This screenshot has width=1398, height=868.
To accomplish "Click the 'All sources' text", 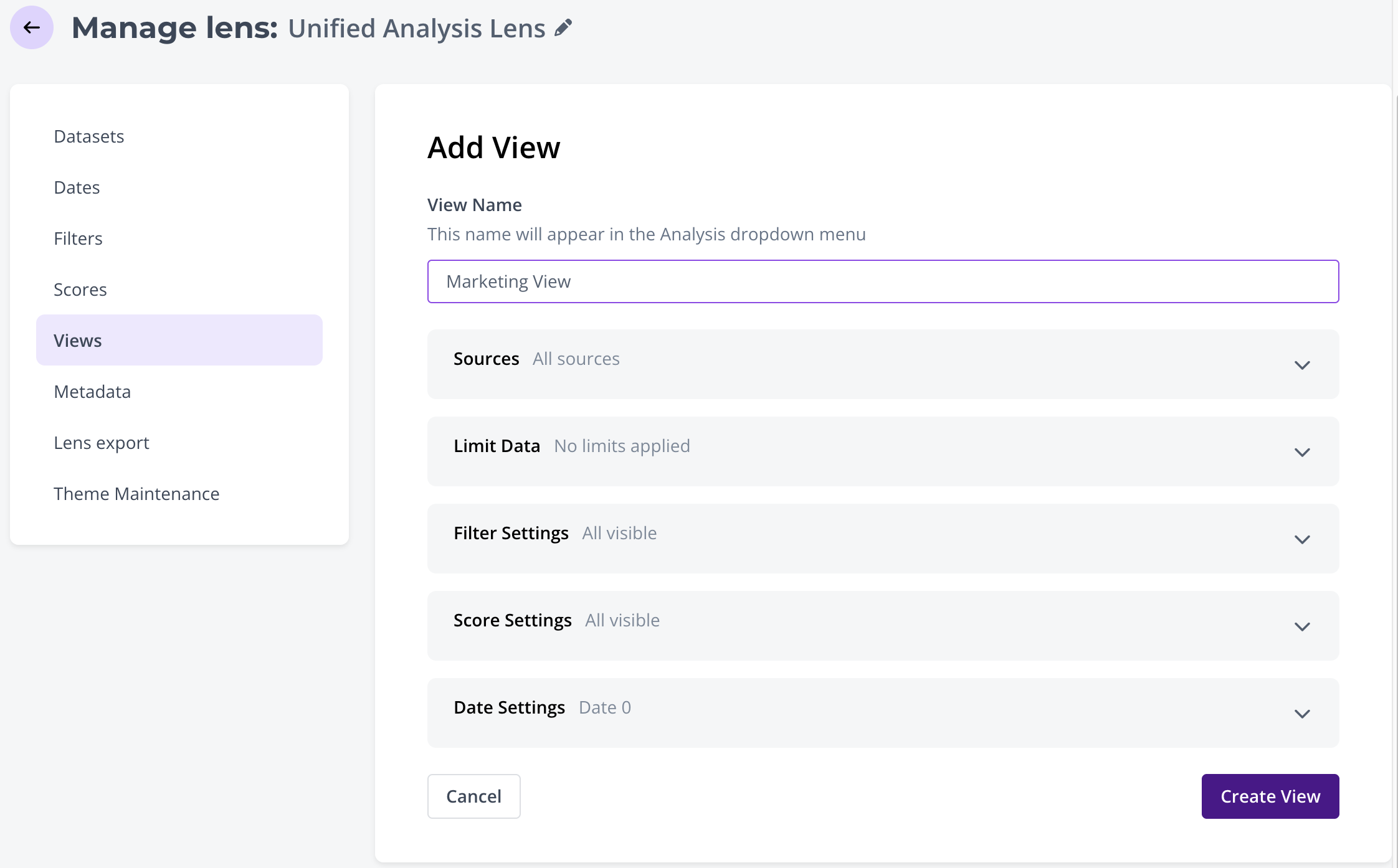I will point(576,359).
